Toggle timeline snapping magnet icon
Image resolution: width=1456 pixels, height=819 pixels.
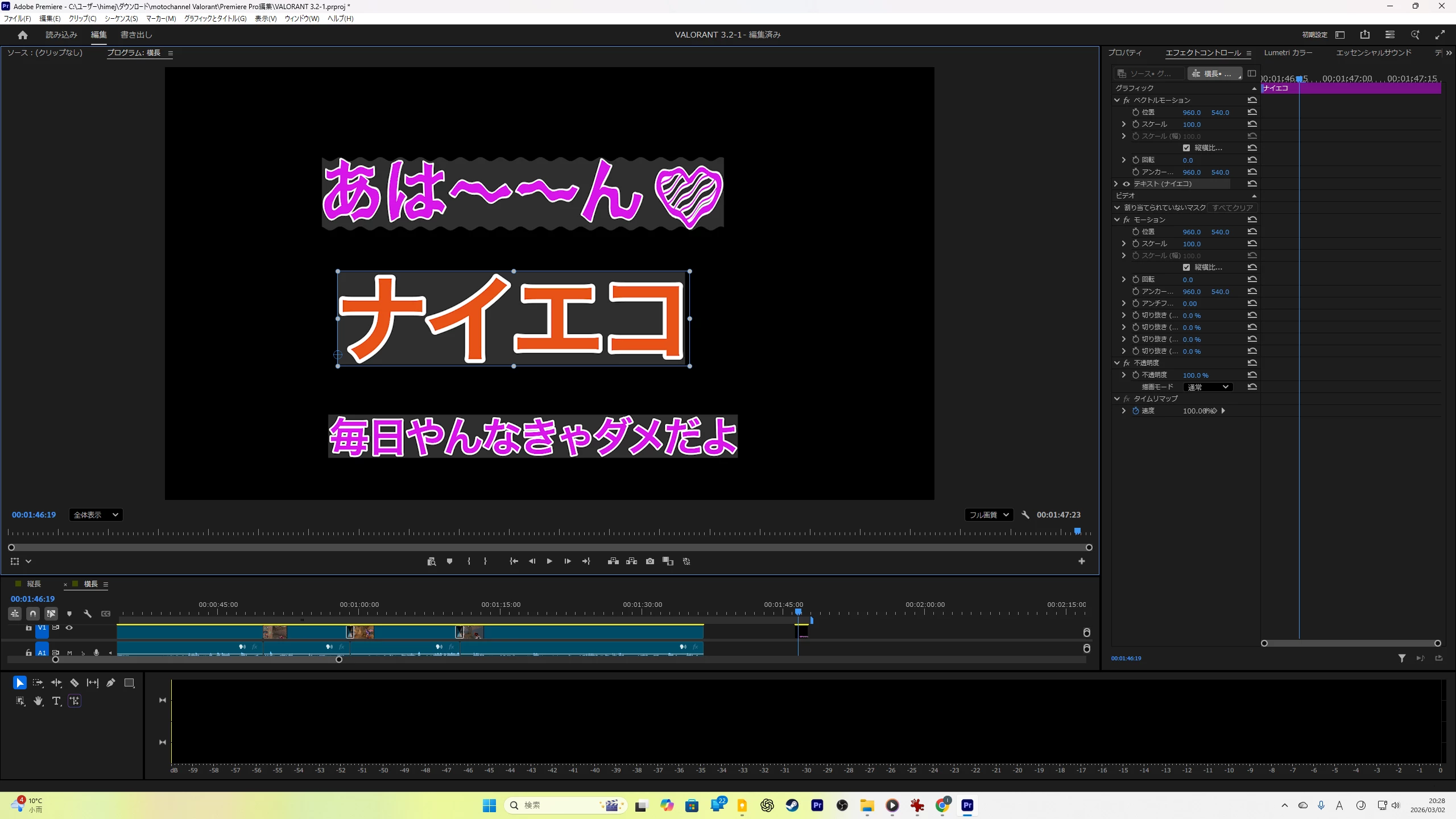(33, 614)
